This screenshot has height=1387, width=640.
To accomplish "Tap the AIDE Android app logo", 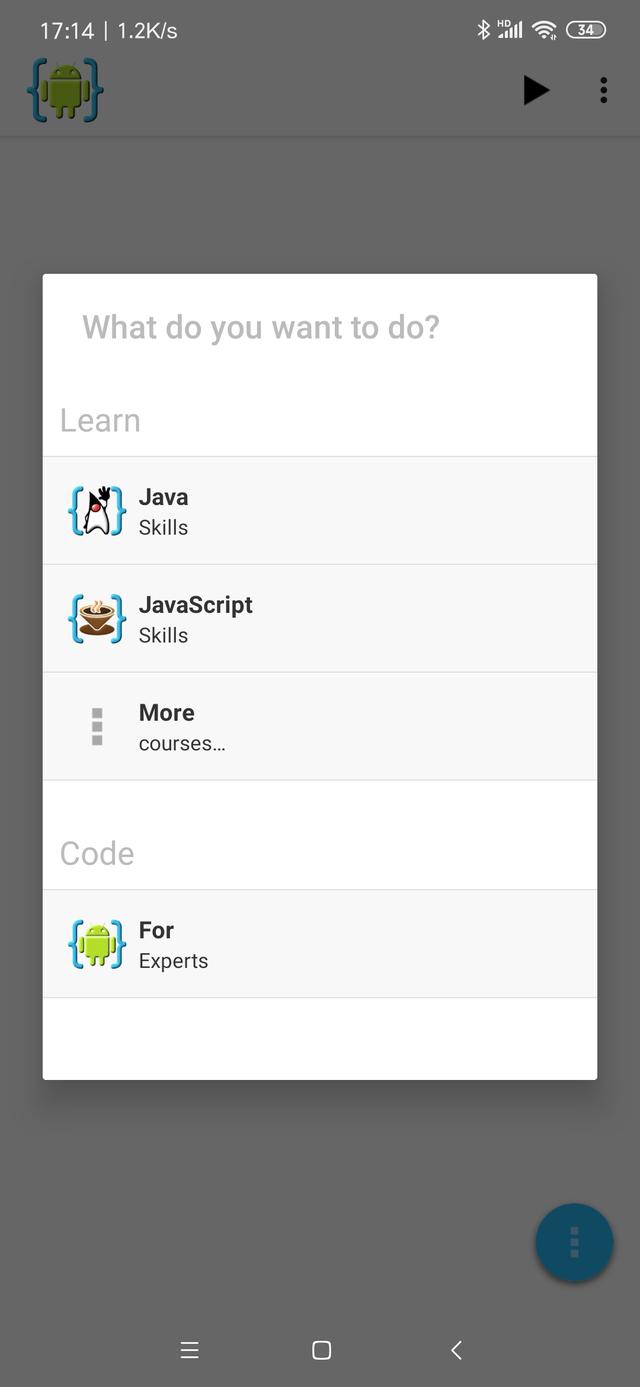I will coord(65,90).
